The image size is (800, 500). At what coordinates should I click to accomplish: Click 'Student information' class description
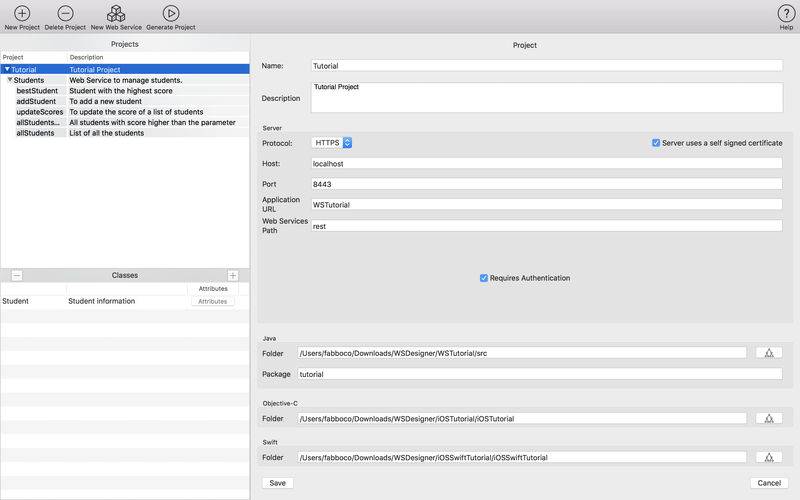(102, 301)
